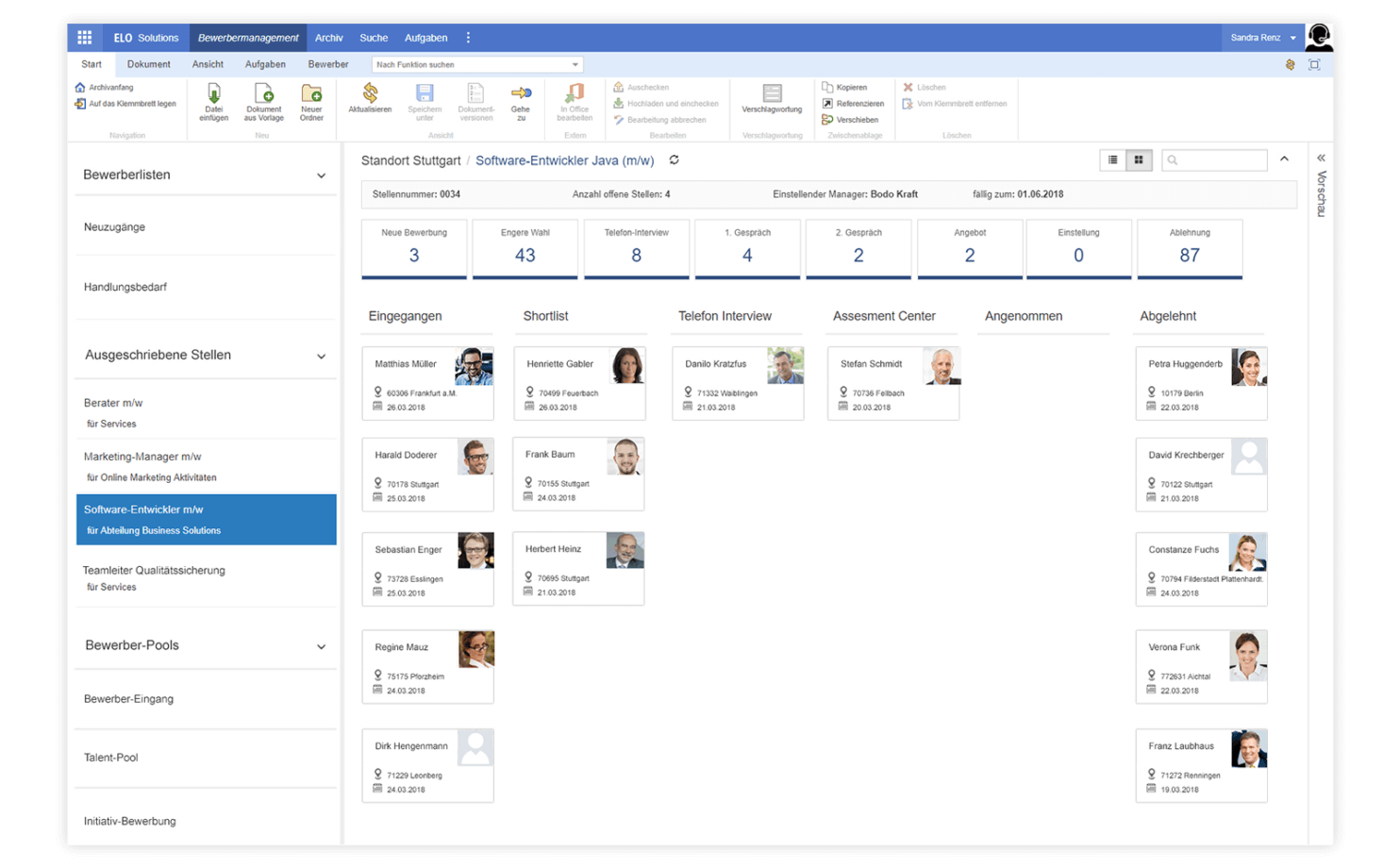Open the Aufgaben top bar tab

[x=426, y=38]
